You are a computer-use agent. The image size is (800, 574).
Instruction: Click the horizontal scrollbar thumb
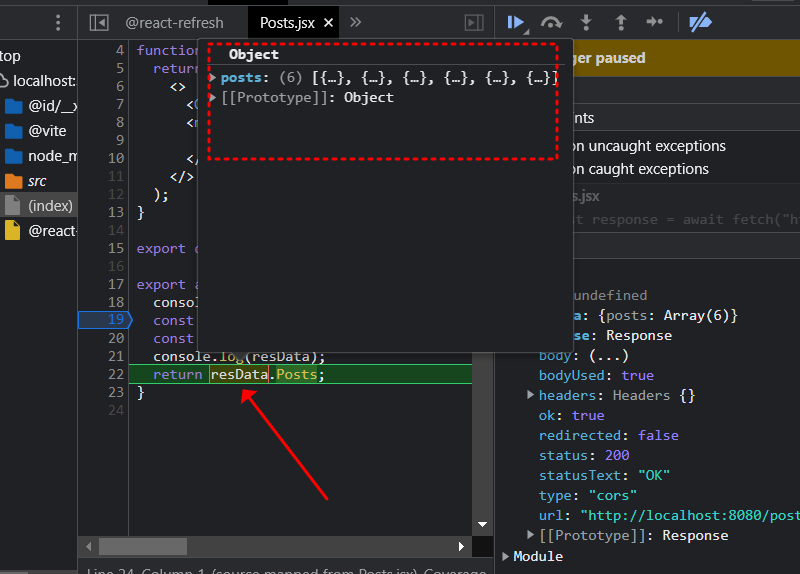[143, 546]
